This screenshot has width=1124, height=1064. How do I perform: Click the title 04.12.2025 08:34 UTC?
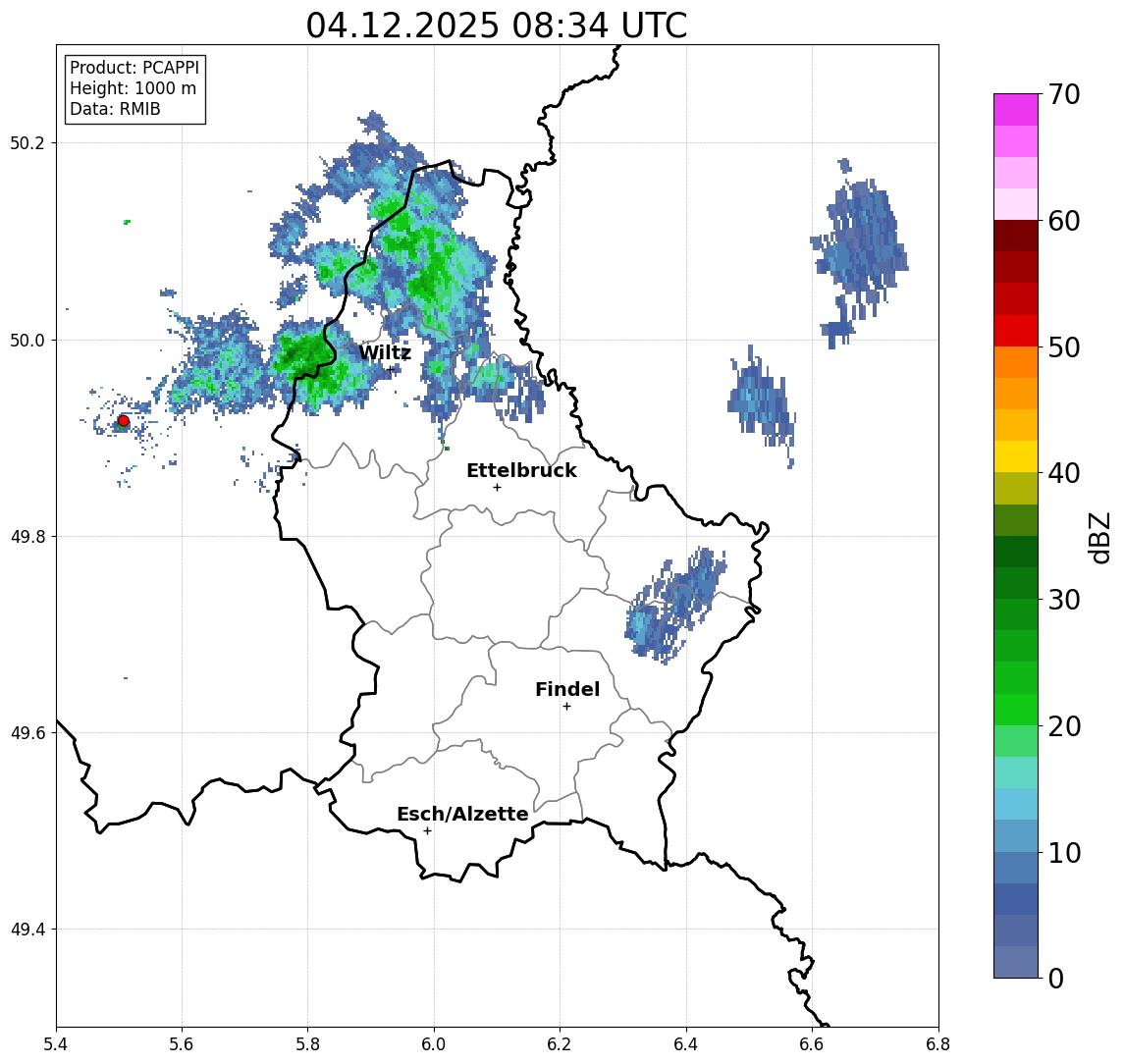pyautogui.click(x=497, y=26)
